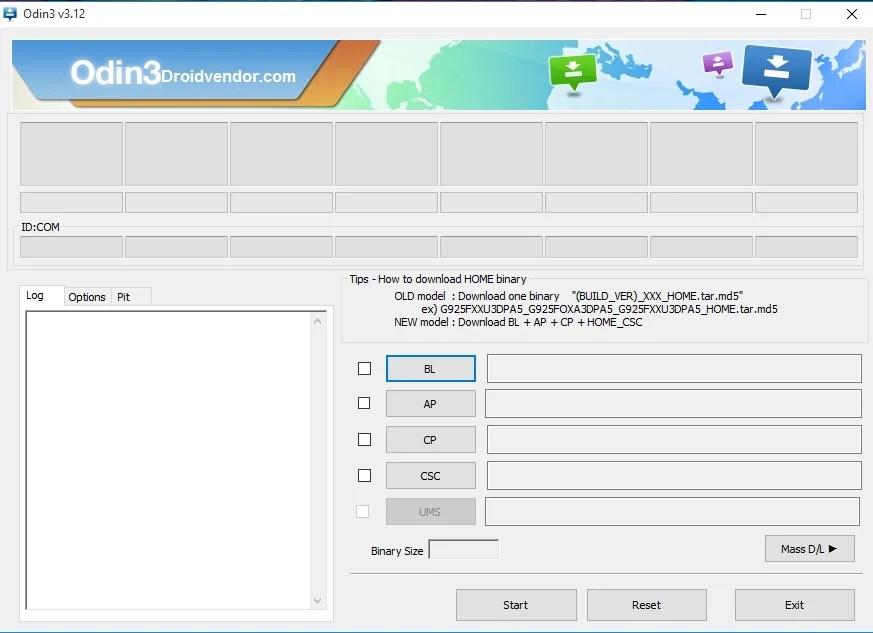Click the CSC file path field

point(674,476)
